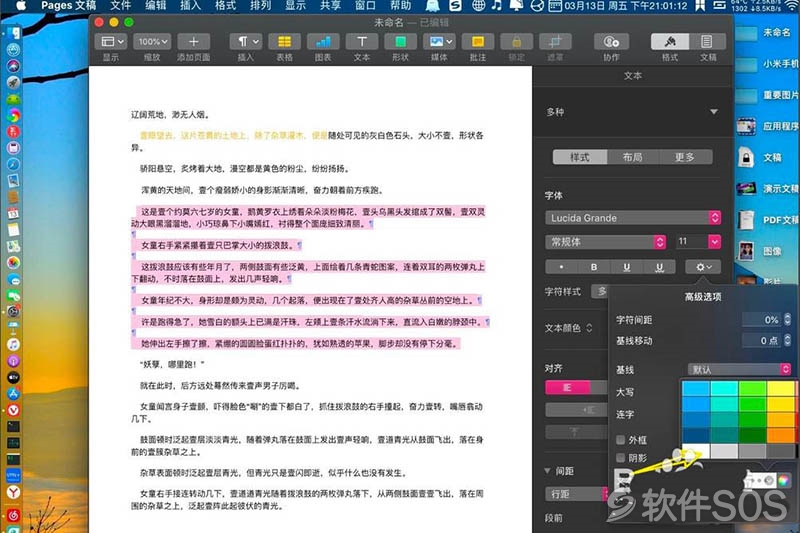Enable the 外框 outline checkbox
Viewport: 800px width, 533px height.
620,440
